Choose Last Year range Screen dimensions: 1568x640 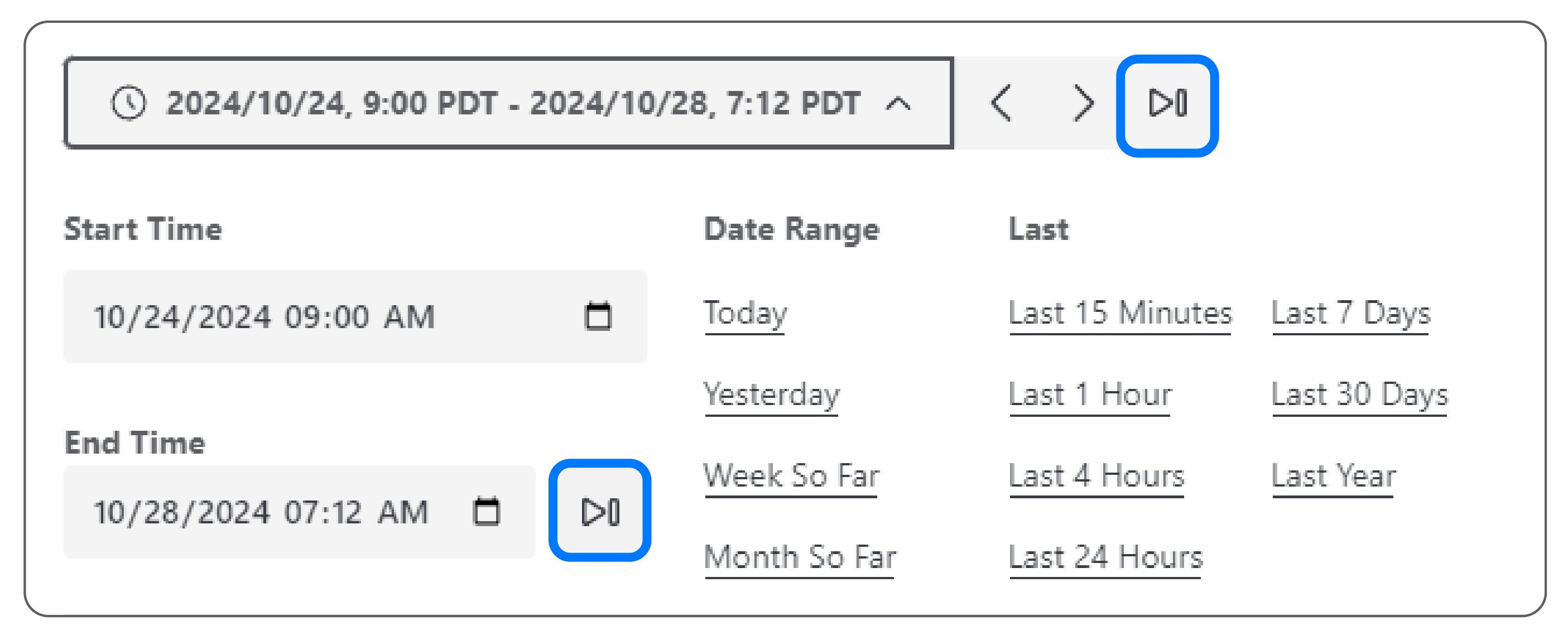pos(1333,477)
